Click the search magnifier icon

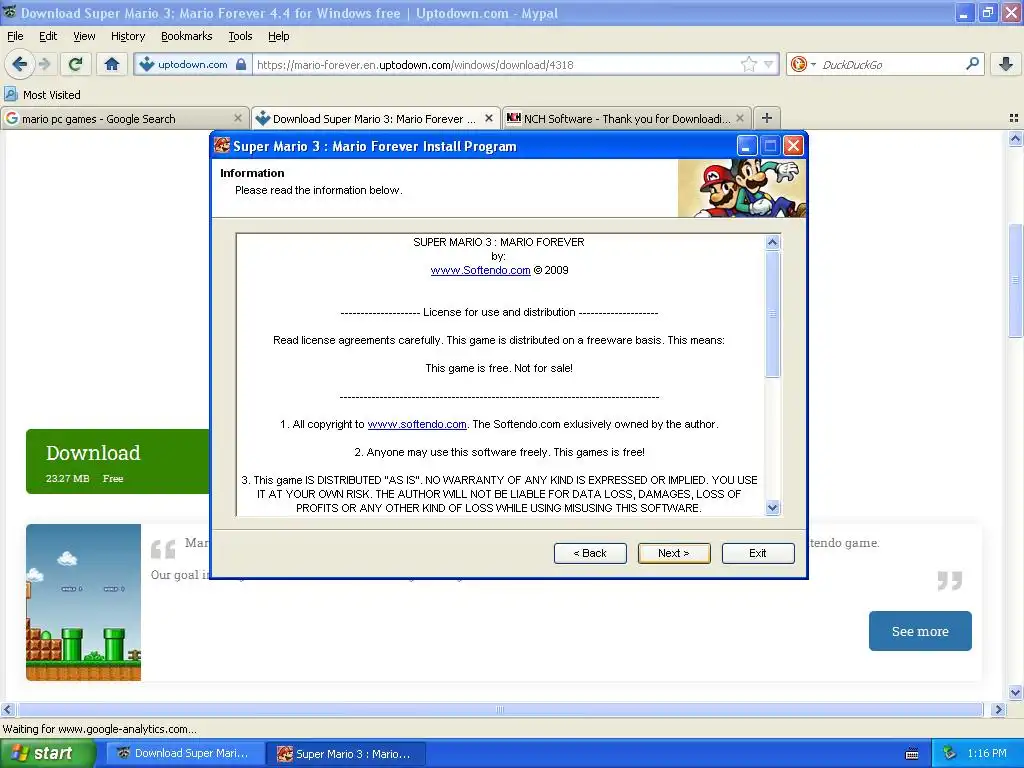click(x=972, y=64)
